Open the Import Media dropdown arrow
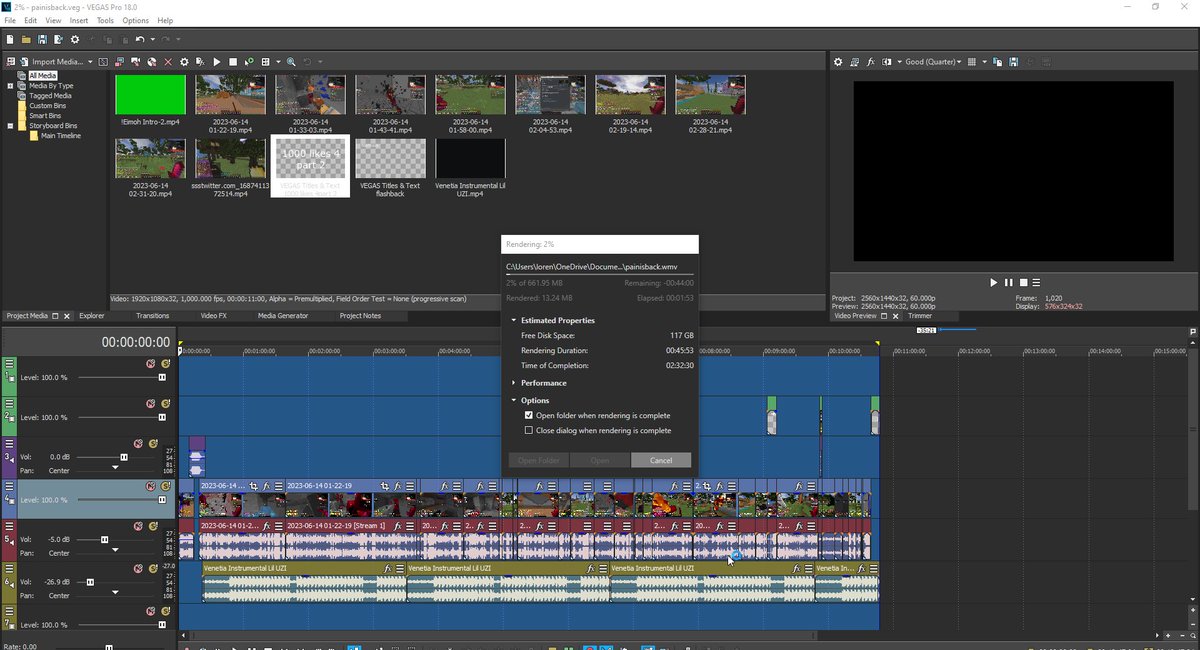 90,62
